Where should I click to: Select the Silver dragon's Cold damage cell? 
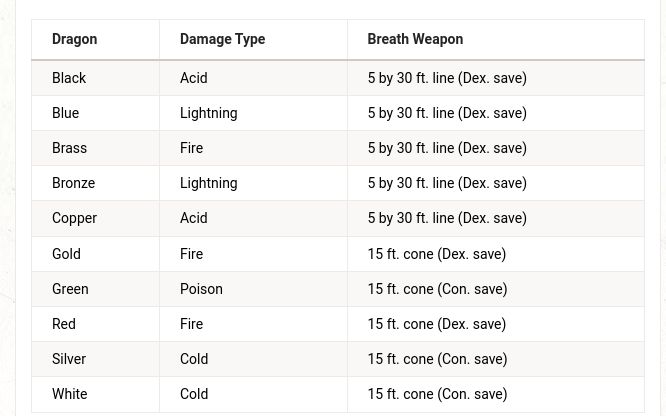click(194, 359)
